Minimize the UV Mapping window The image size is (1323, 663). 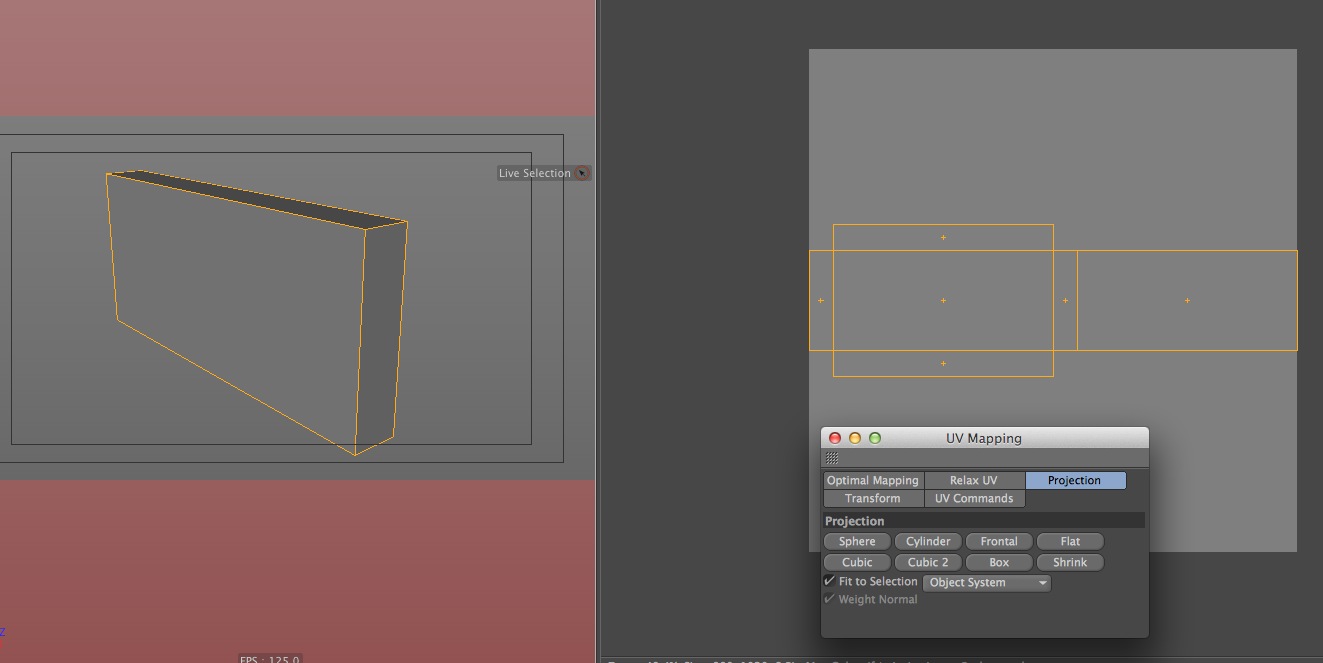click(855, 438)
